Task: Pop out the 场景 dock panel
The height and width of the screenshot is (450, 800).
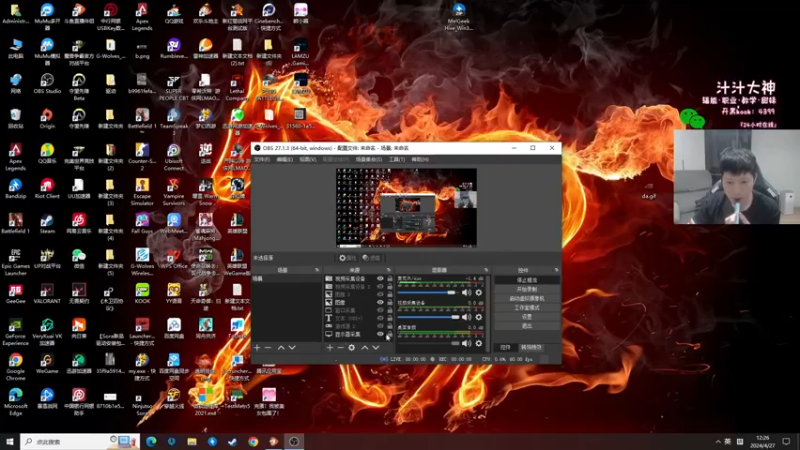Action: (317, 270)
